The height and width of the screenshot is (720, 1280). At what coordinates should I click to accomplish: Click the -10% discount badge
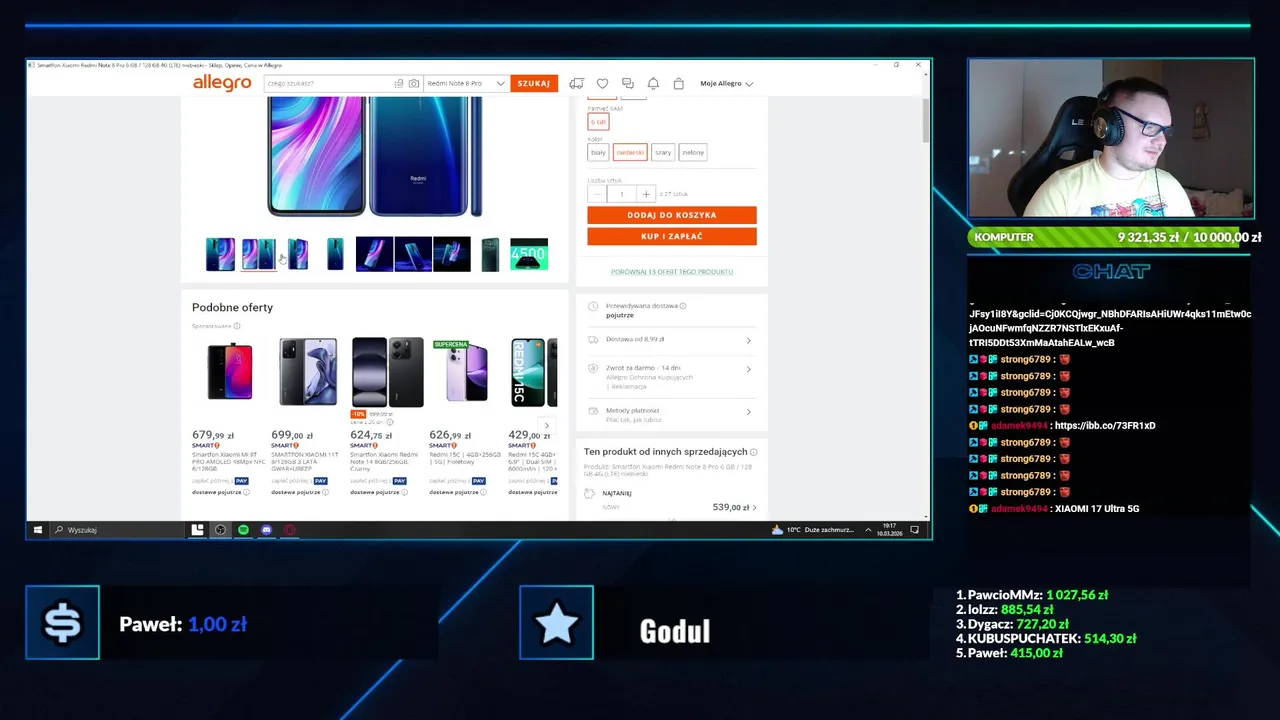click(358, 414)
